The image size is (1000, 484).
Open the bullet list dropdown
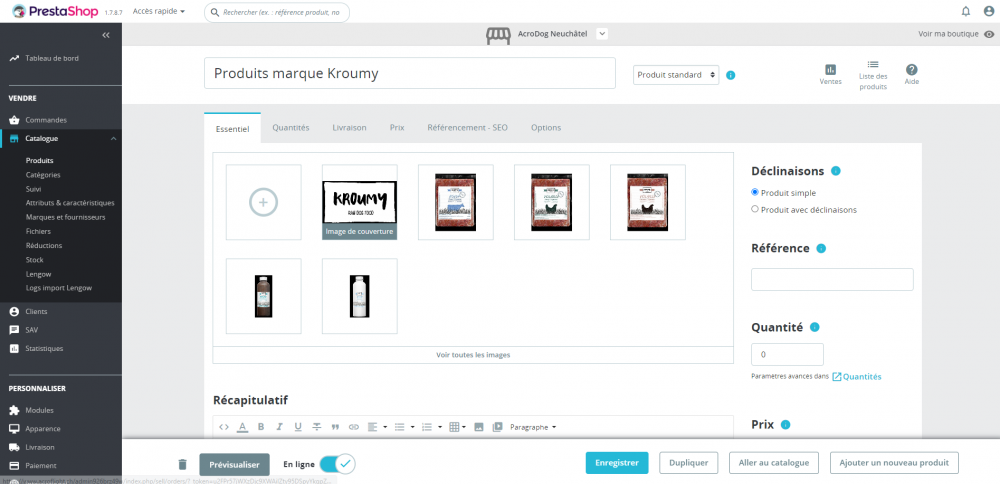tap(404, 427)
